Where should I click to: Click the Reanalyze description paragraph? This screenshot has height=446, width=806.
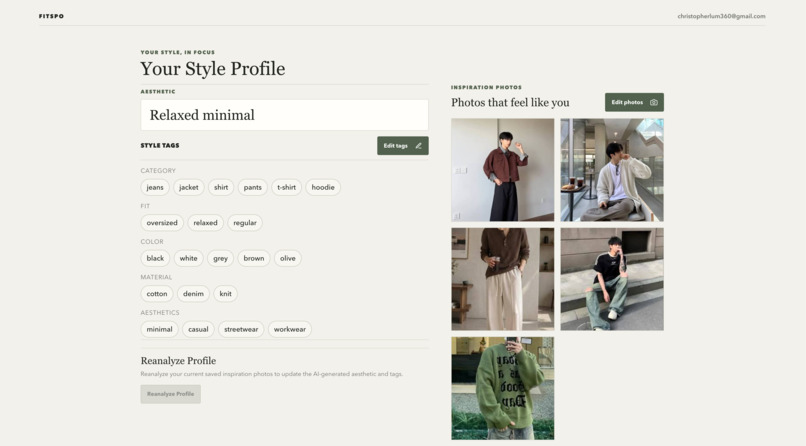pos(271,374)
